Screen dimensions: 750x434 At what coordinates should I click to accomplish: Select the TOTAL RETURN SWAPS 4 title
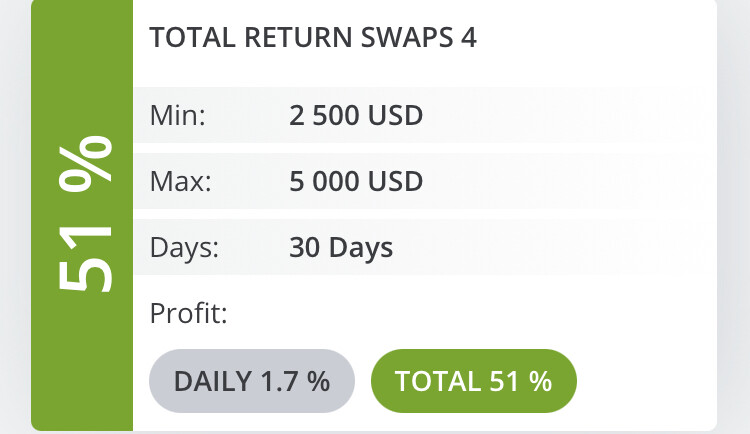tap(313, 38)
